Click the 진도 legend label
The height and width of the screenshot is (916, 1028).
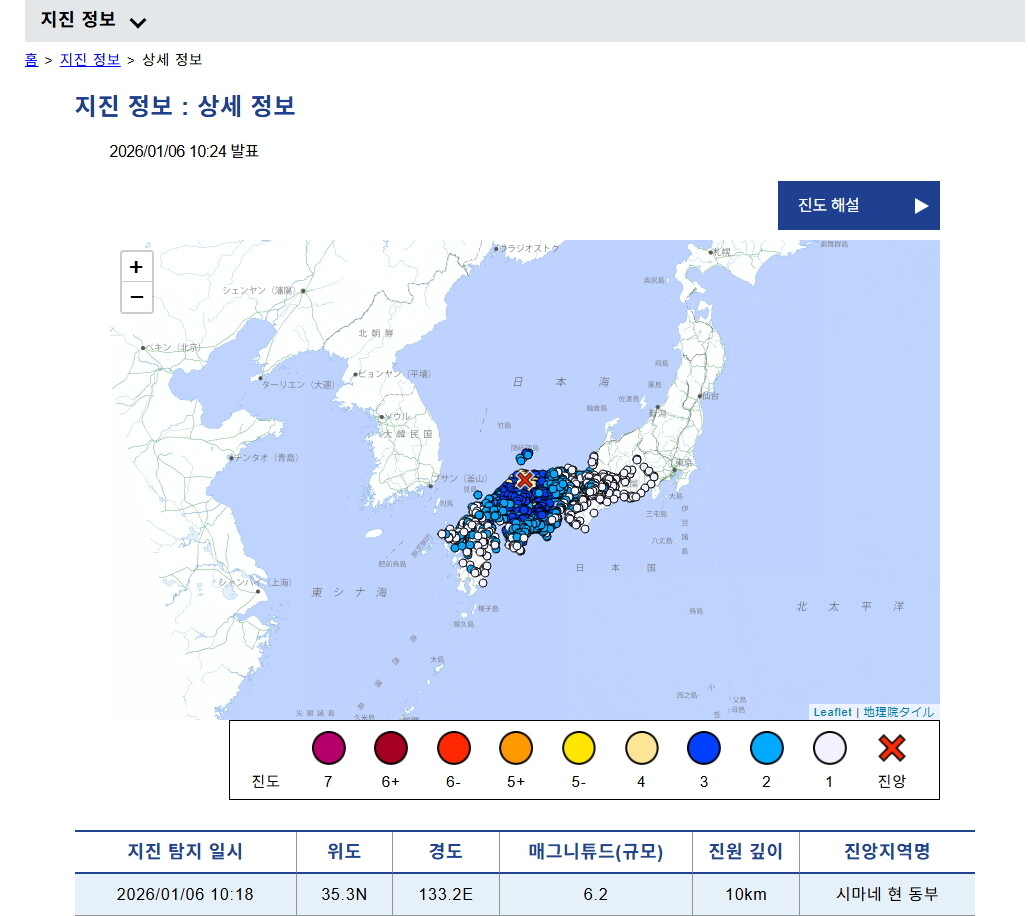[266, 781]
